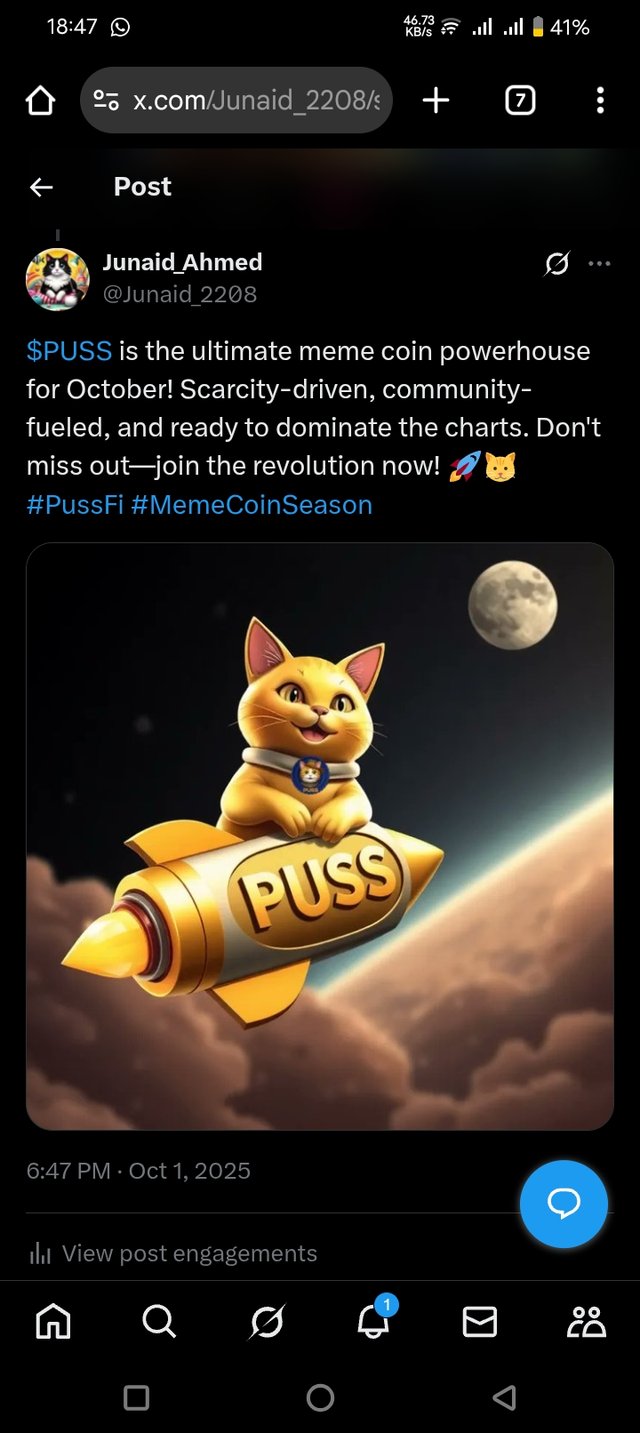Open Junaid_Ahmed's profile avatar
Screen dimensions: 640x1433
(57, 279)
